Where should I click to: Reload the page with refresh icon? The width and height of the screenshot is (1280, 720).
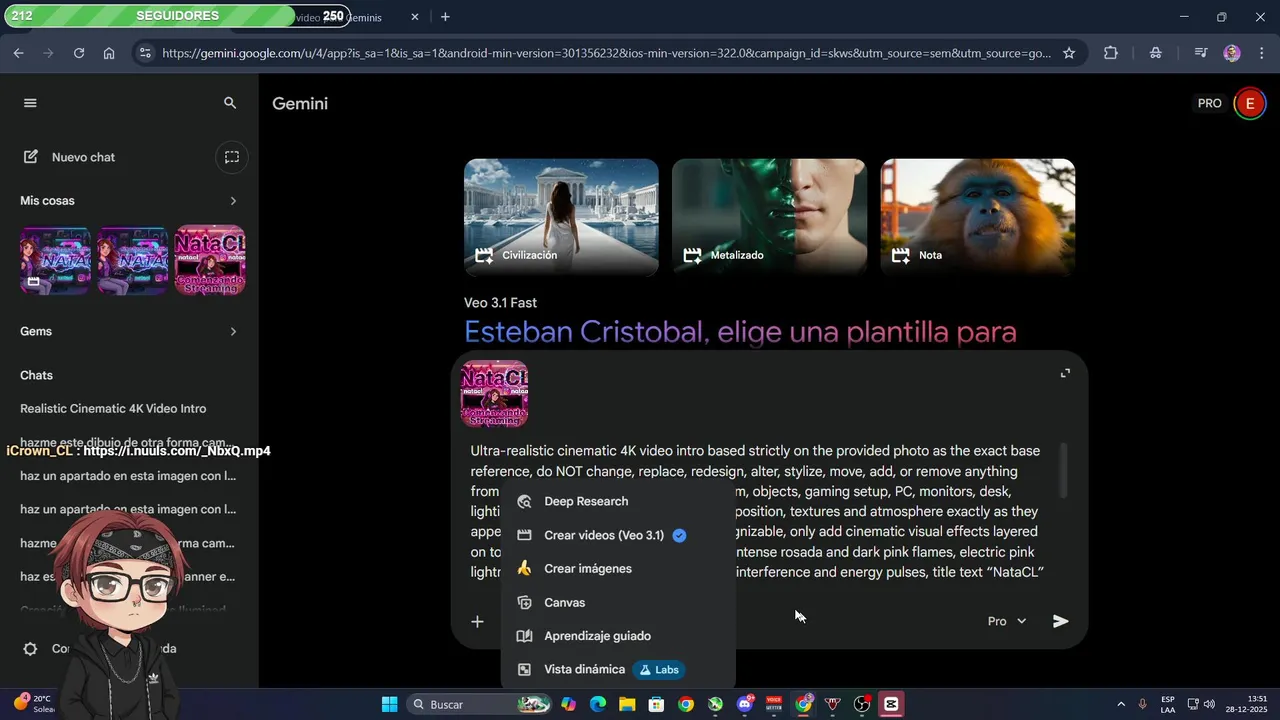79,53
